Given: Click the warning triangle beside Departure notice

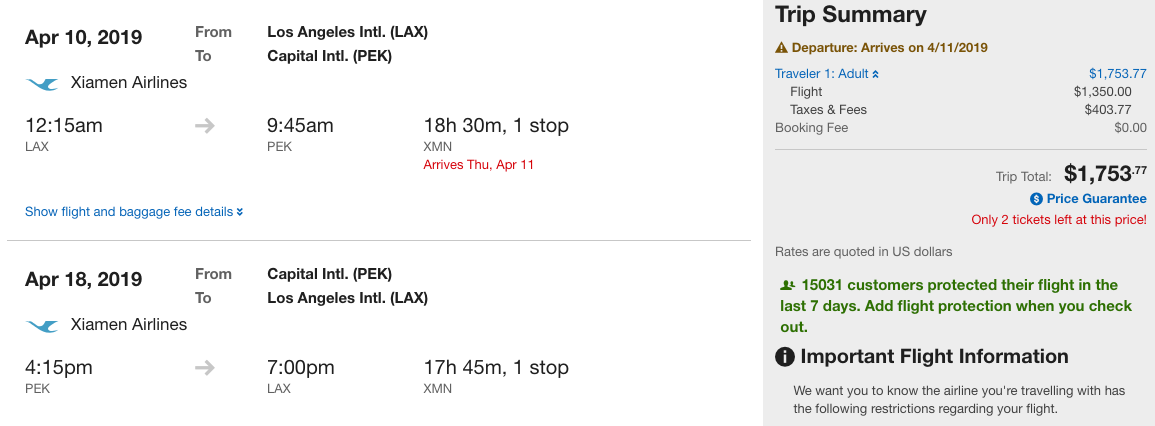Looking at the screenshot, I should (x=781, y=48).
